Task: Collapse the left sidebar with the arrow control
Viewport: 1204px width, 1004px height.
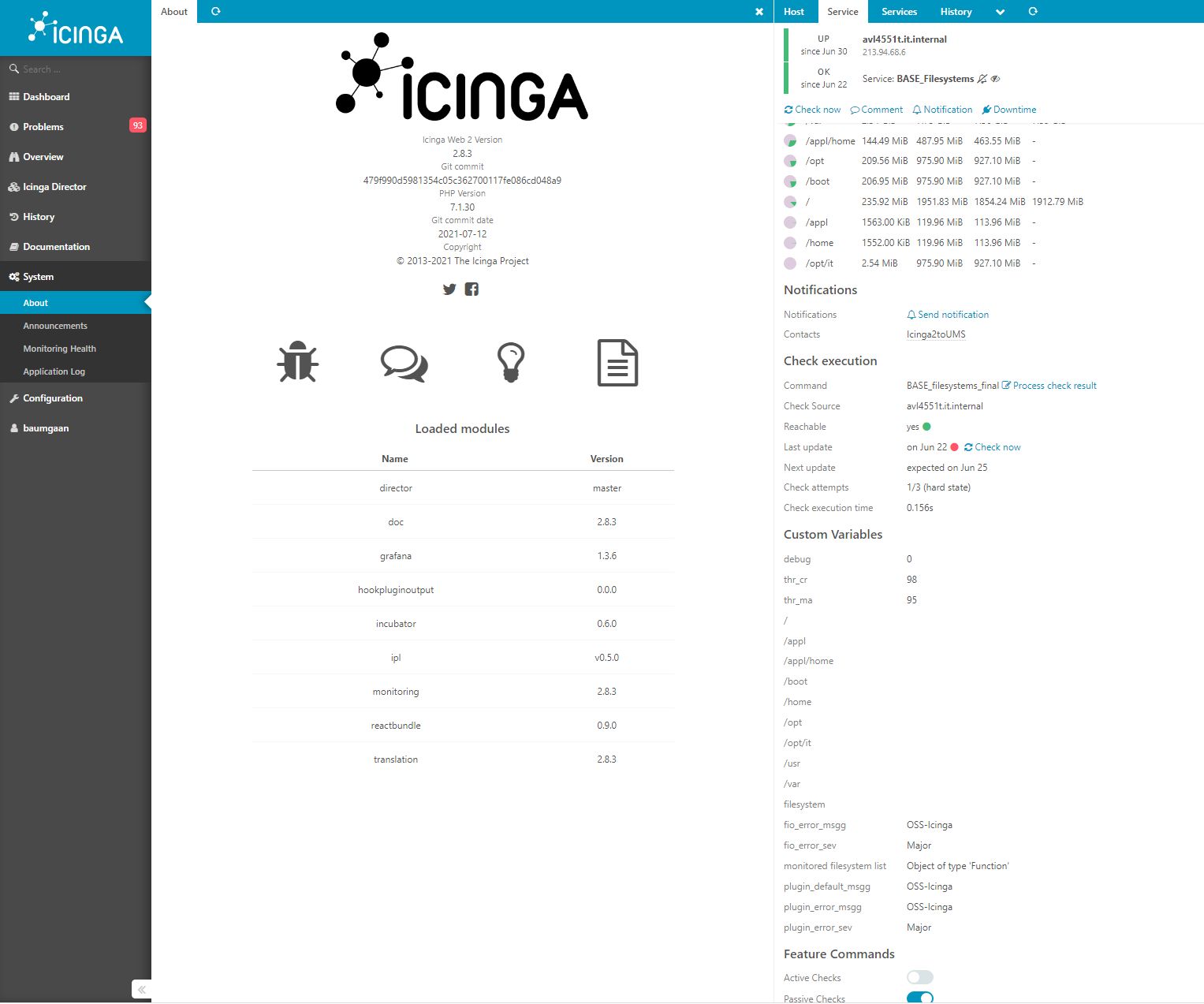Action: [142, 989]
